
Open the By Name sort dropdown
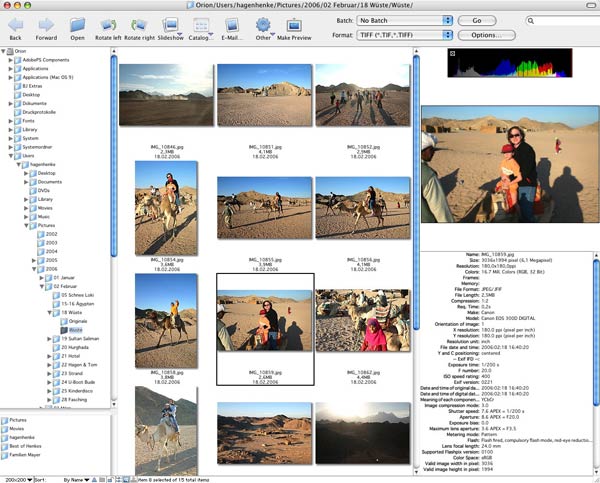(x=77, y=480)
